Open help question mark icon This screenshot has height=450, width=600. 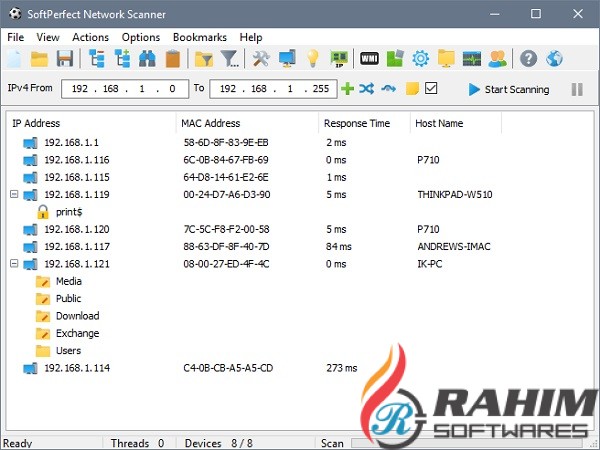[x=528, y=59]
